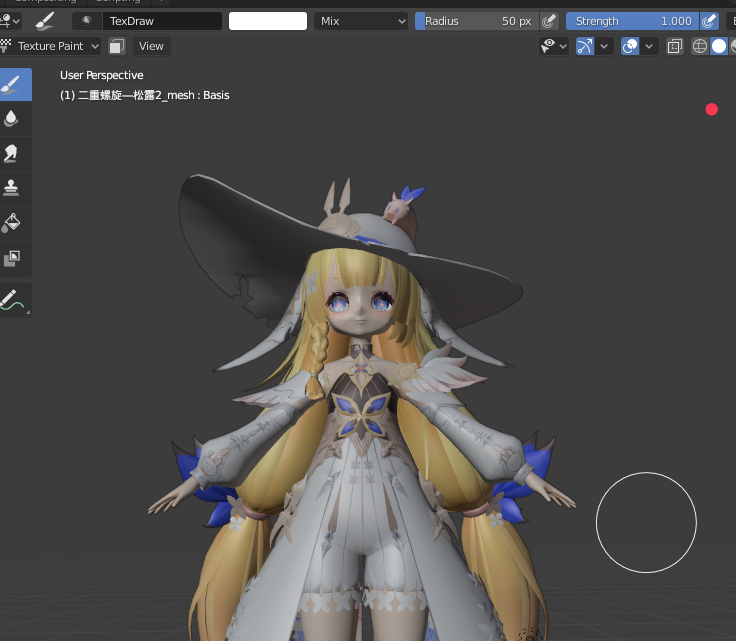
Task: Open the TexDraw brush thumbnail picker
Action: 86,21
